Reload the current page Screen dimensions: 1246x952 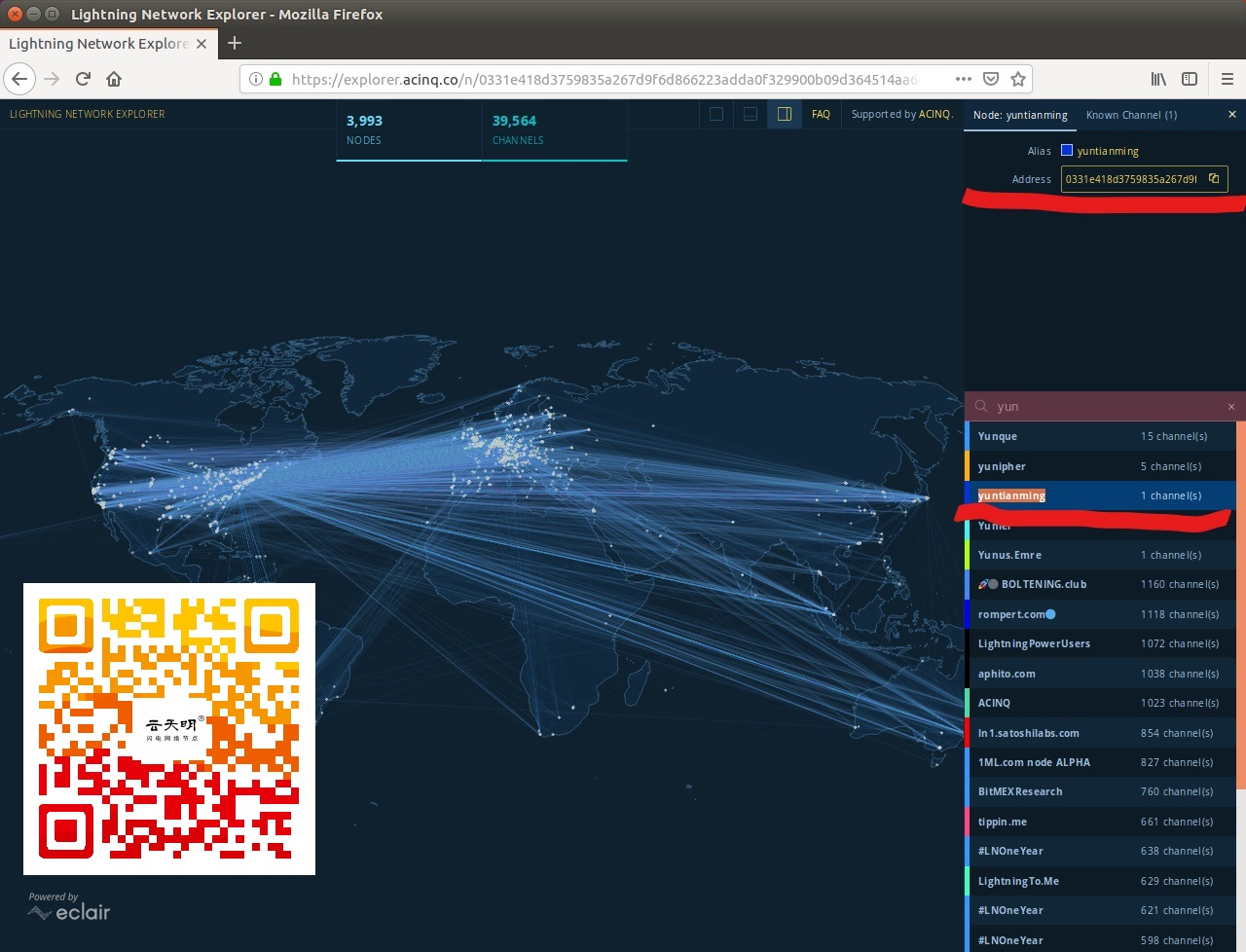coord(83,79)
